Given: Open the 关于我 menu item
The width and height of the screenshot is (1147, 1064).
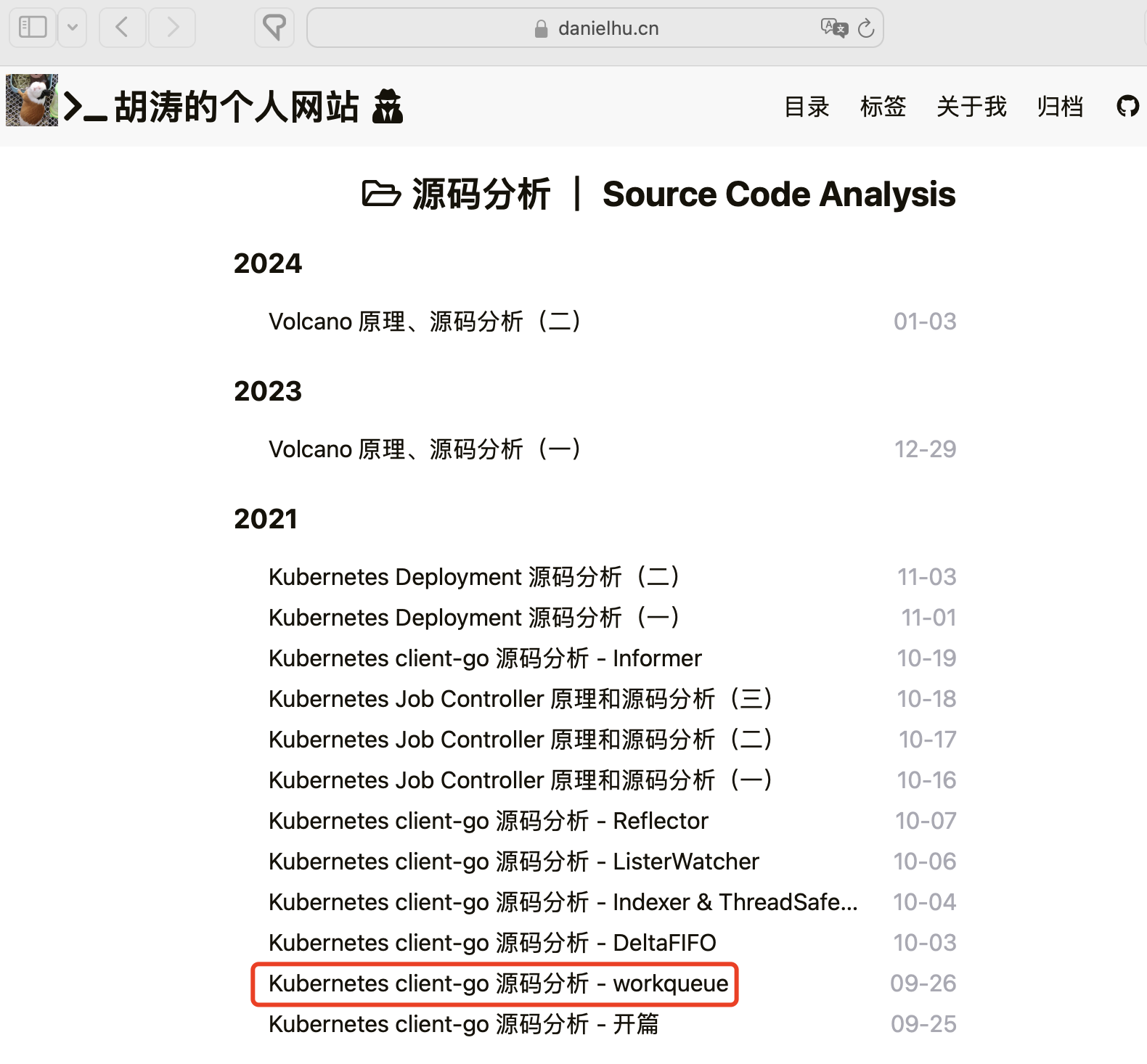Looking at the screenshot, I should coord(971,107).
